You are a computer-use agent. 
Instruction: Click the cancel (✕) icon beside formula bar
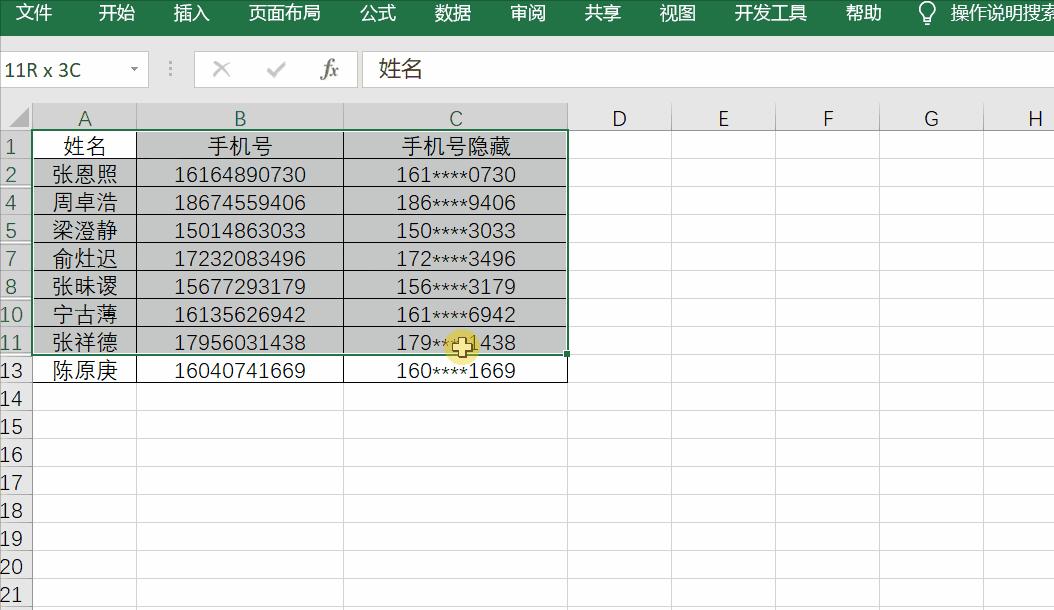221,70
